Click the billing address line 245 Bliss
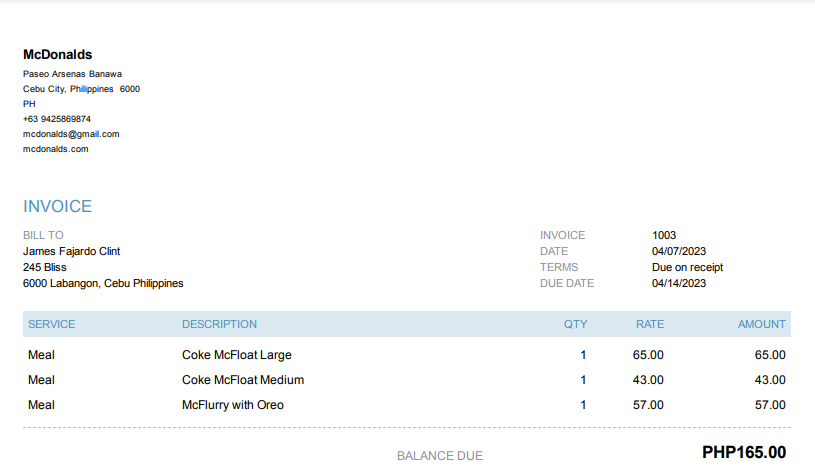This screenshot has height=473, width=815. (x=45, y=268)
